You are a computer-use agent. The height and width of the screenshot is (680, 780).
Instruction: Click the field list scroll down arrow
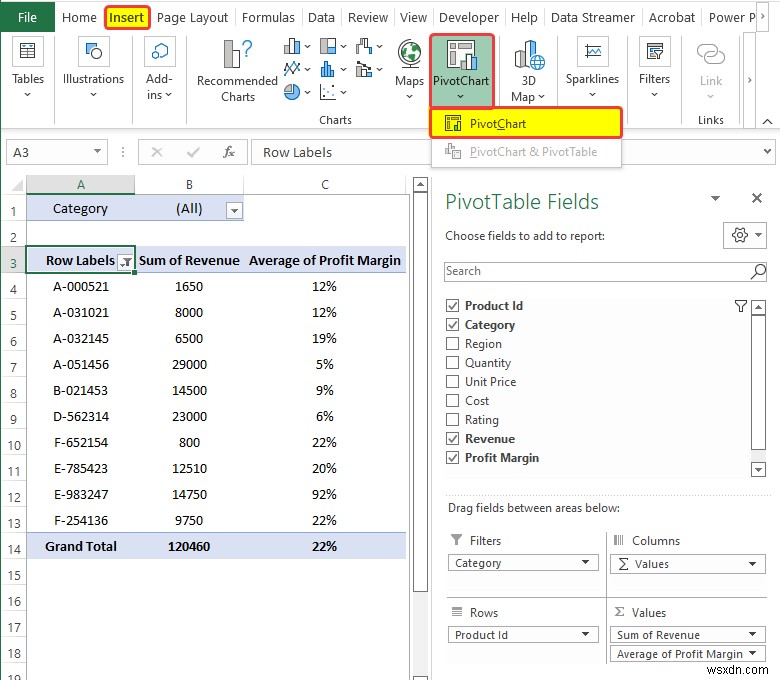click(758, 469)
